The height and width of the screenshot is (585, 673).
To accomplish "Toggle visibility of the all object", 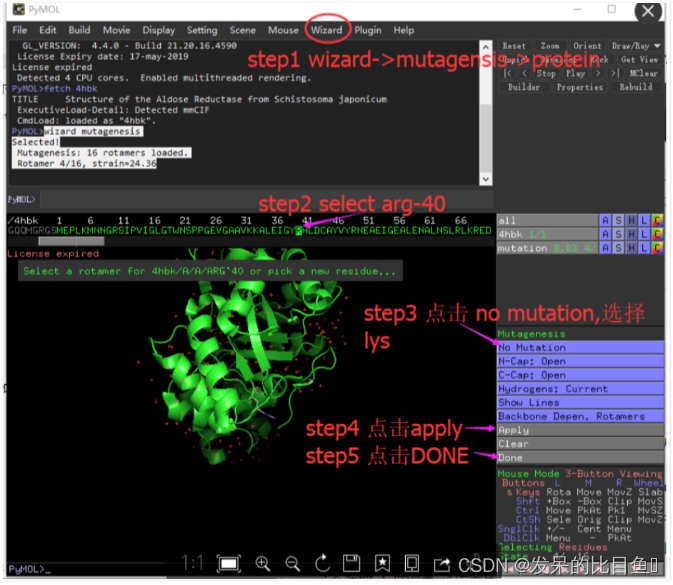I will coord(547,221).
